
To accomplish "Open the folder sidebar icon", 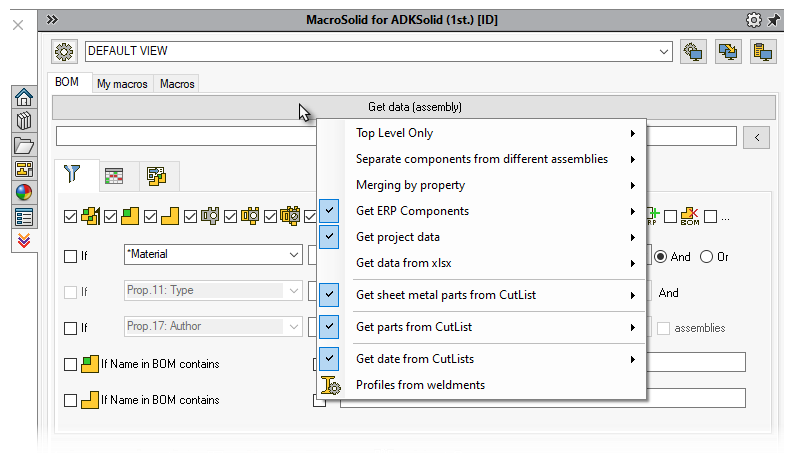I will [x=24, y=145].
